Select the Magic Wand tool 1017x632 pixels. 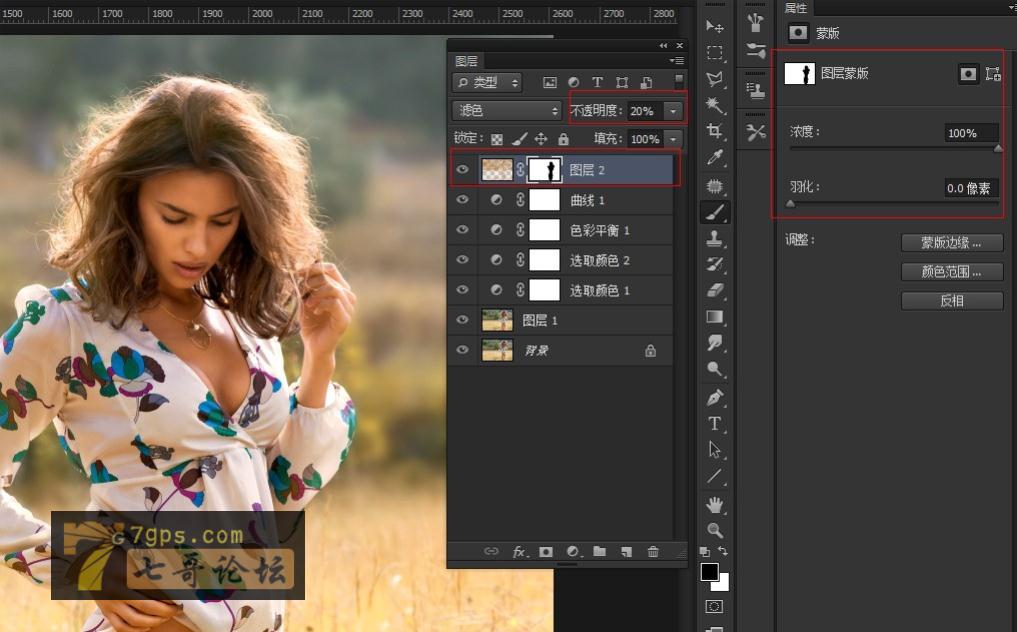[715, 104]
